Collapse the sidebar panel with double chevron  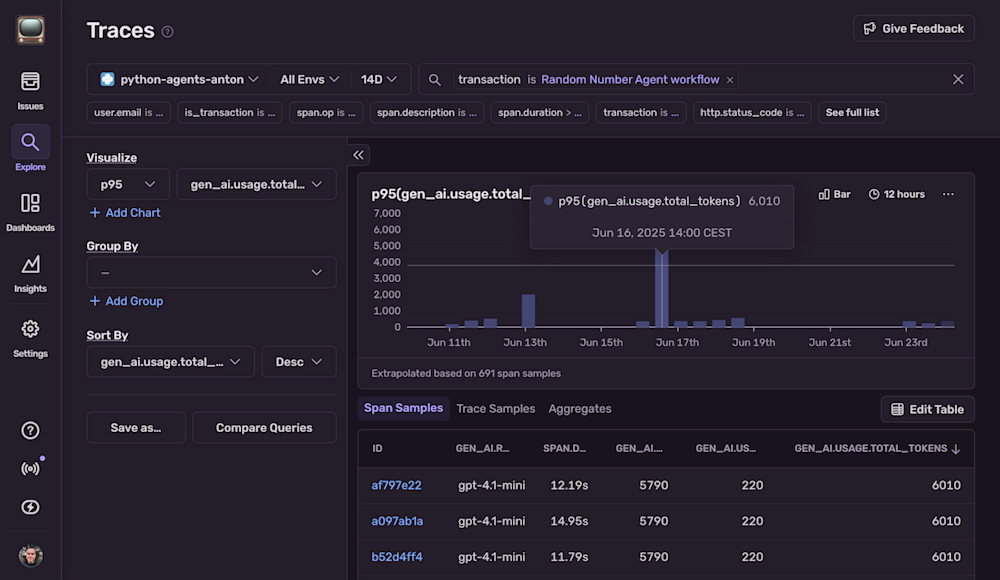click(358, 155)
